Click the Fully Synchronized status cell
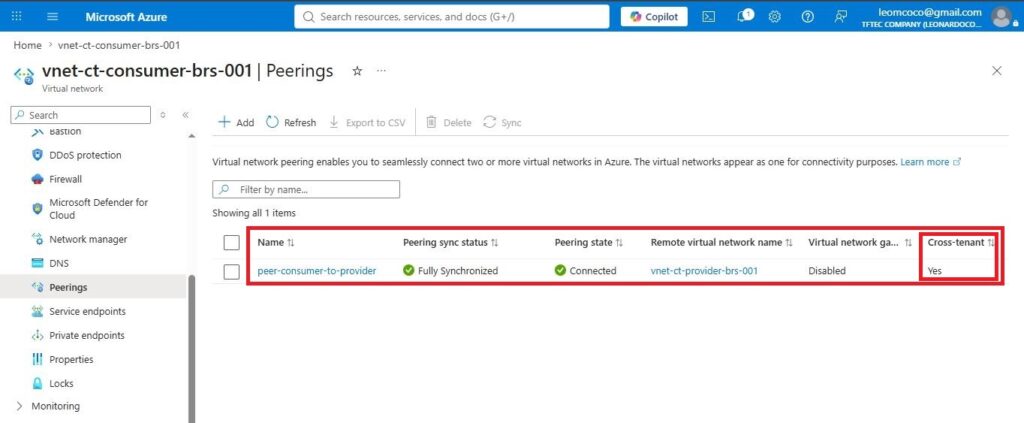1024x423 pixels. tap(451, 270)
